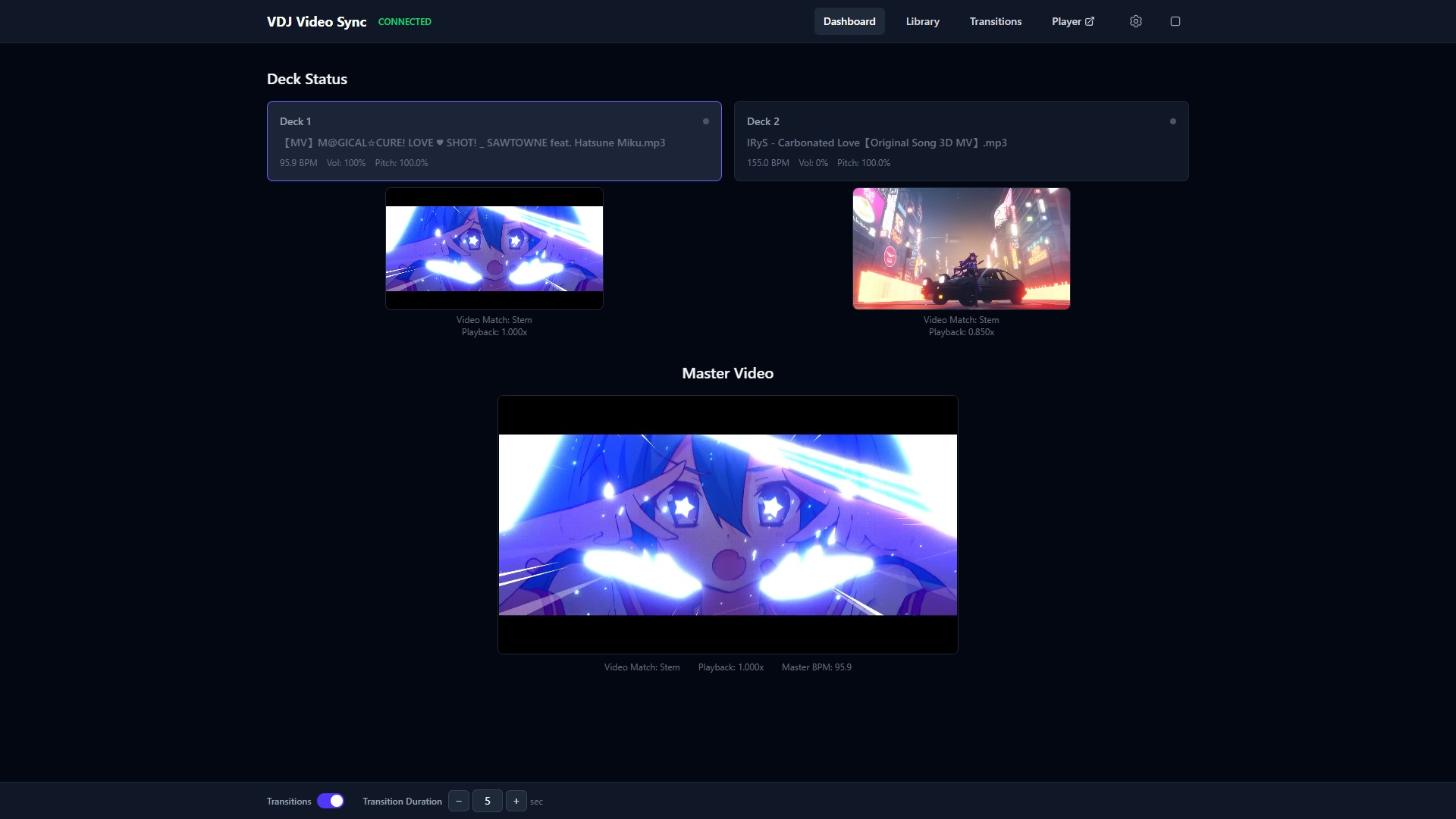Click the Deck 2 video preview

961,249
